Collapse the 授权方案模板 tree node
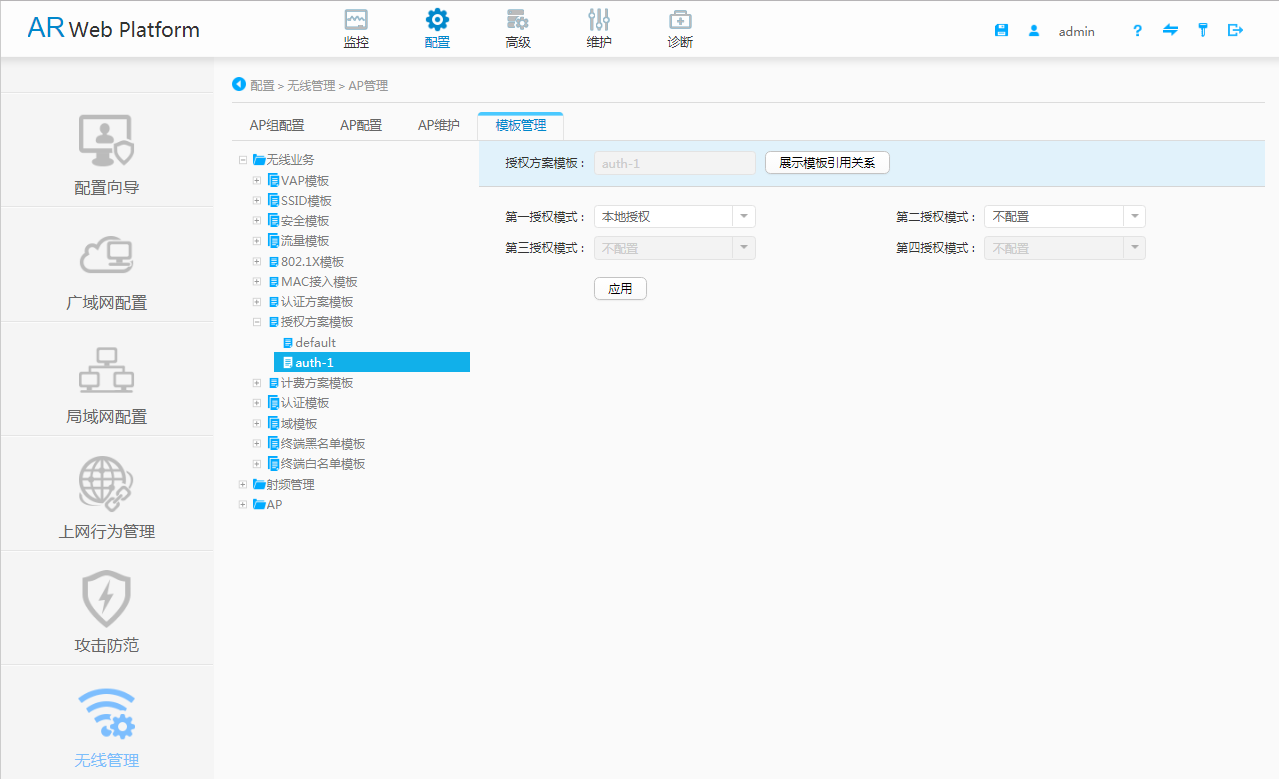The image size is (1279, 779). (x=257, y=322)
